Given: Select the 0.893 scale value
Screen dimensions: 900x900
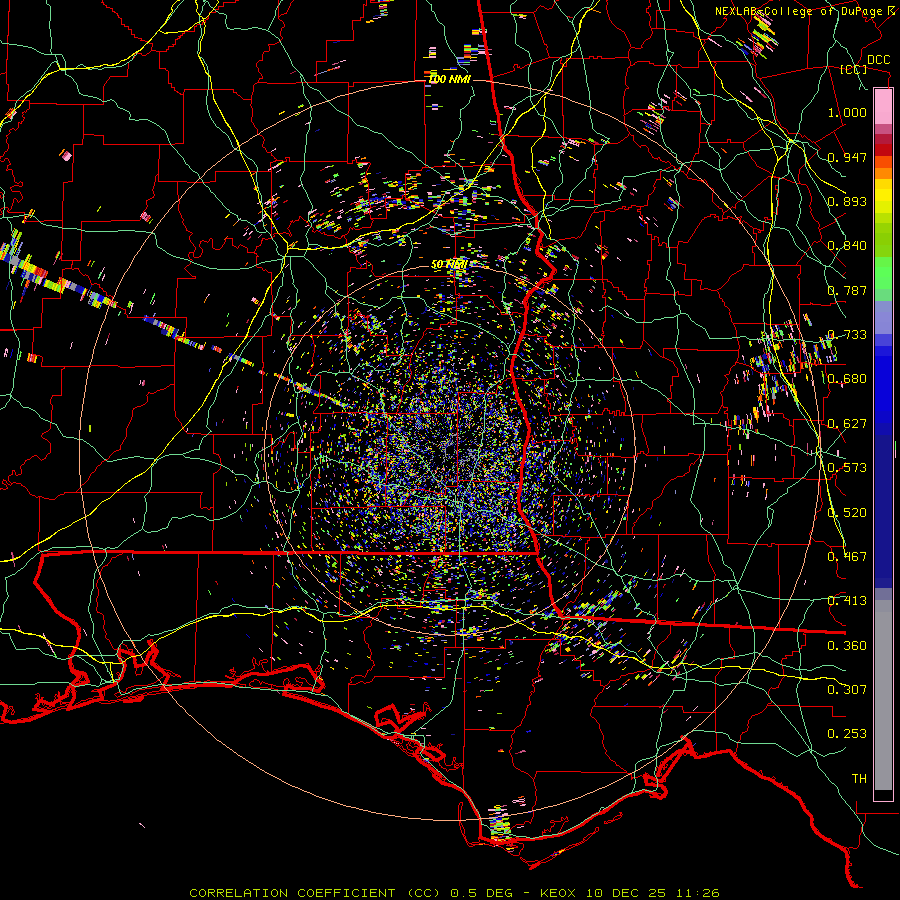Looking at the screenshot, I should pos(847,201).
